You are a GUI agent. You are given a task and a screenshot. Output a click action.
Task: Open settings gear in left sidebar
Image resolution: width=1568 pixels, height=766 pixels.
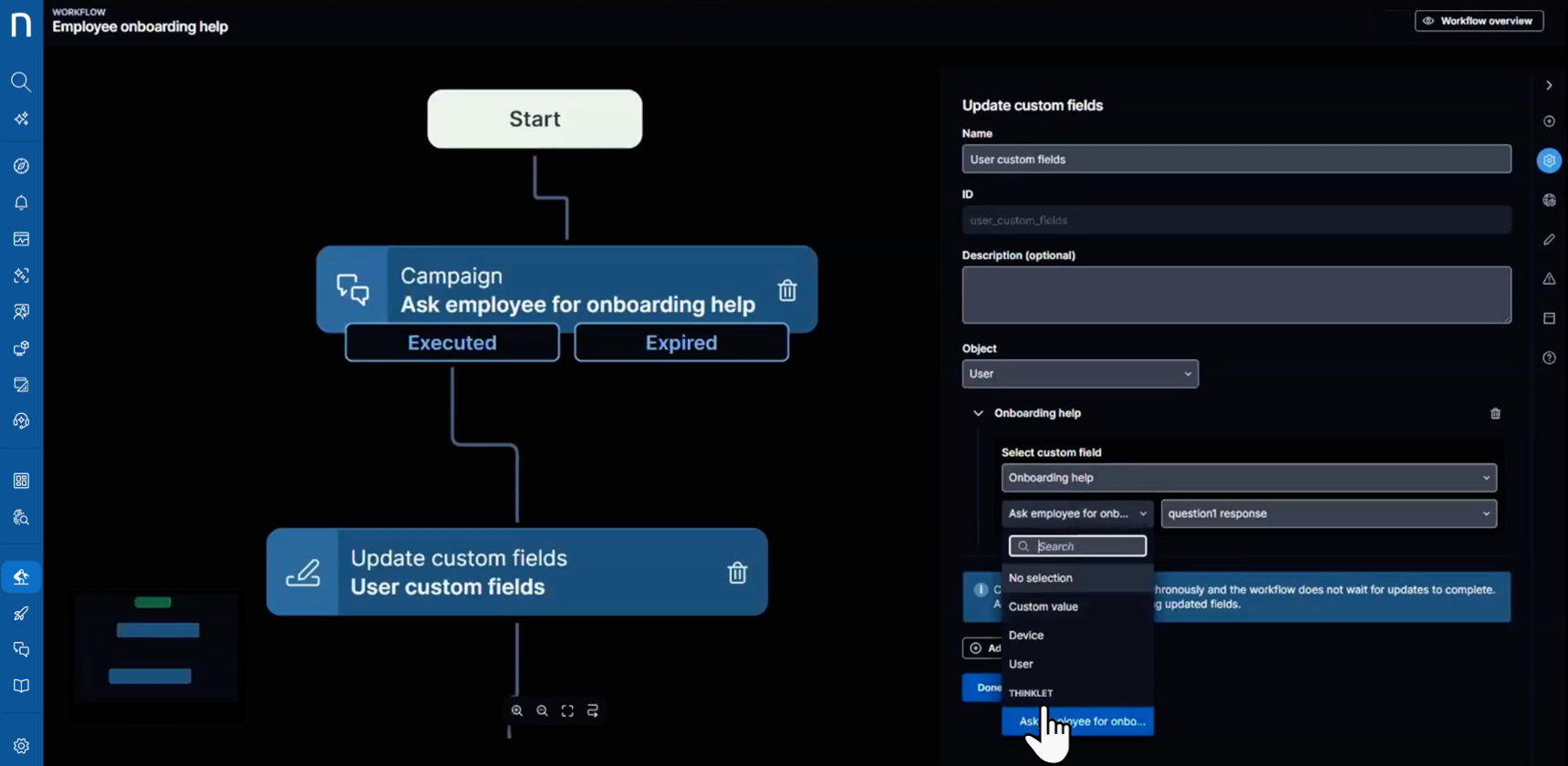(21, 745)
